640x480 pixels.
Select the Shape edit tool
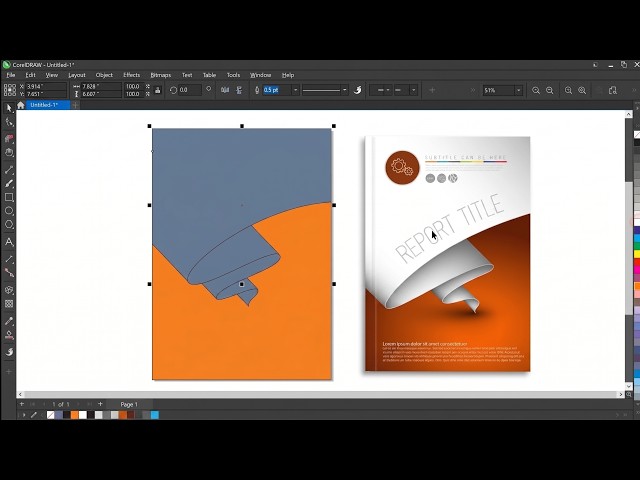(x=9, y=122)
